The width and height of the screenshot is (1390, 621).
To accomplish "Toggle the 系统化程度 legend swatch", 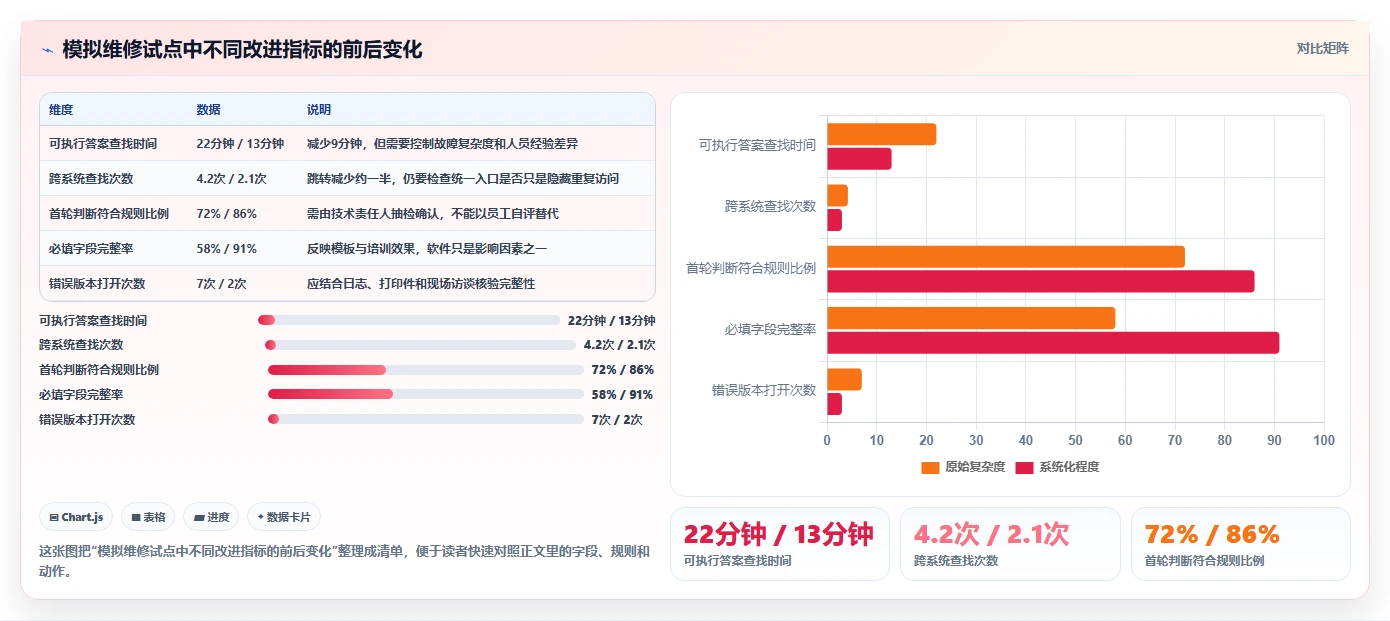I will click(1024, 467).
